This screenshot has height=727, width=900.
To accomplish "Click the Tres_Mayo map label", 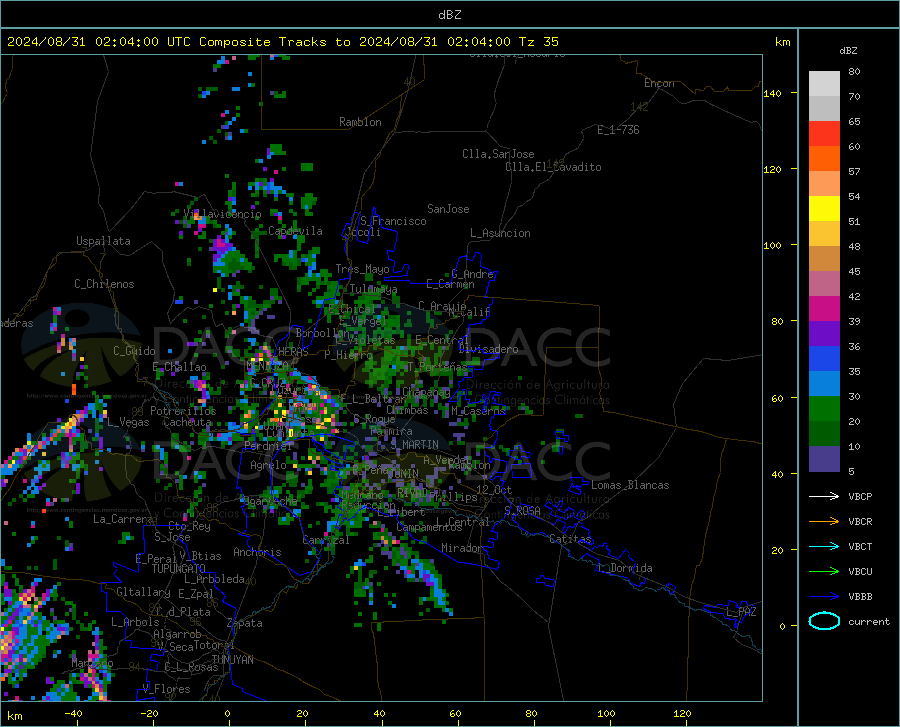I will pyautogui.click(x=362, y=269).
